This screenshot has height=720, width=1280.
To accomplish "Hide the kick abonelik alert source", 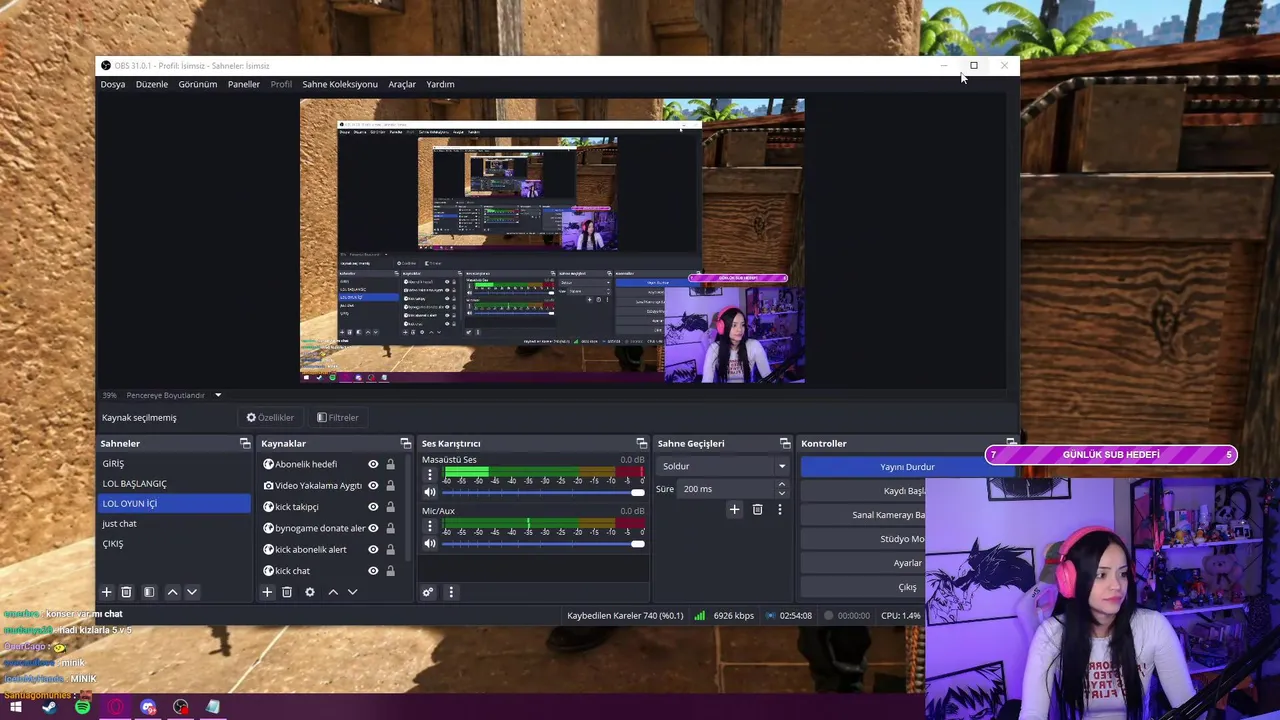I will click(373, 549).
